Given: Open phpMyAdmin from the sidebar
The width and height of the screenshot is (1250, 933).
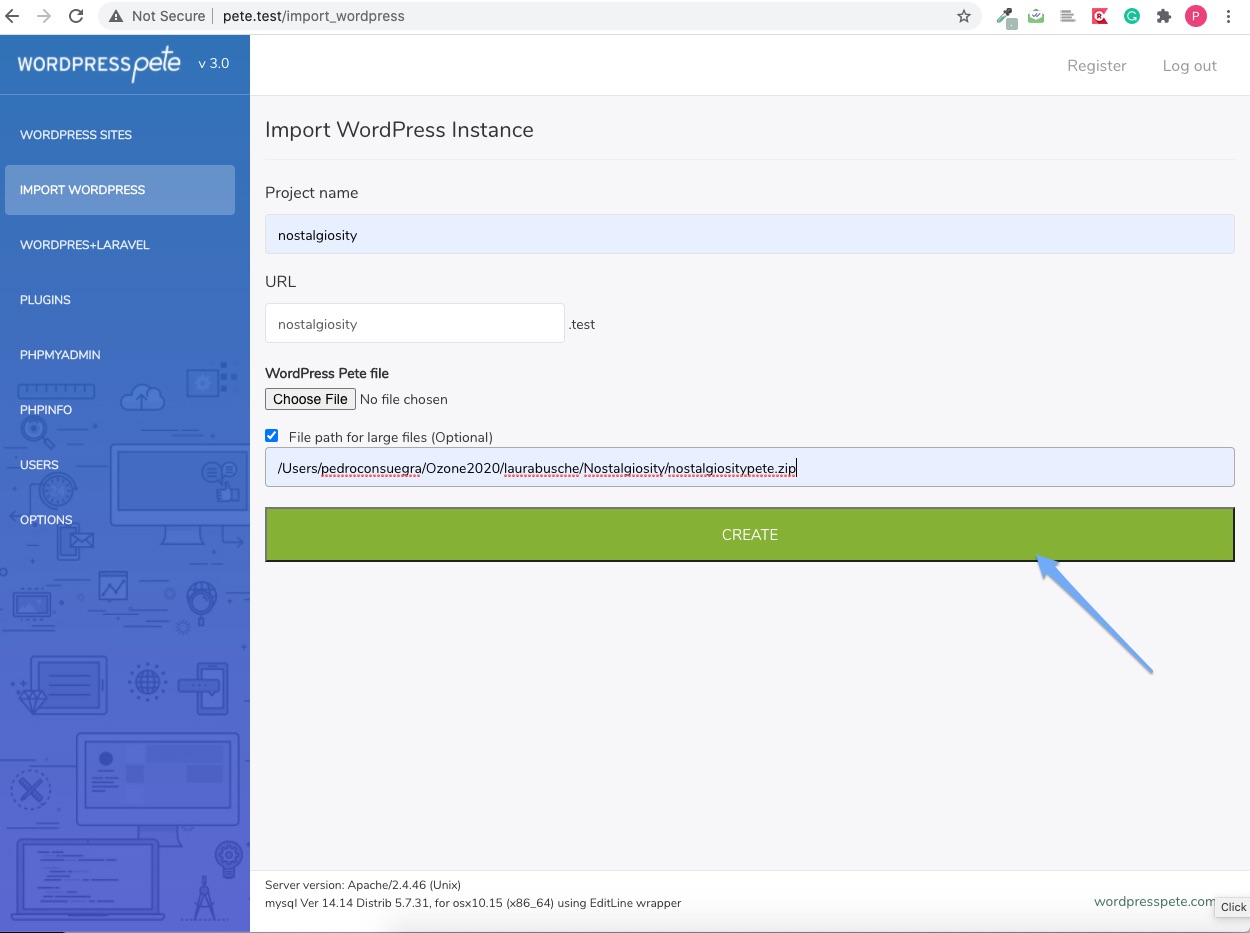Looking at the screenshot, I should (60, 355).
